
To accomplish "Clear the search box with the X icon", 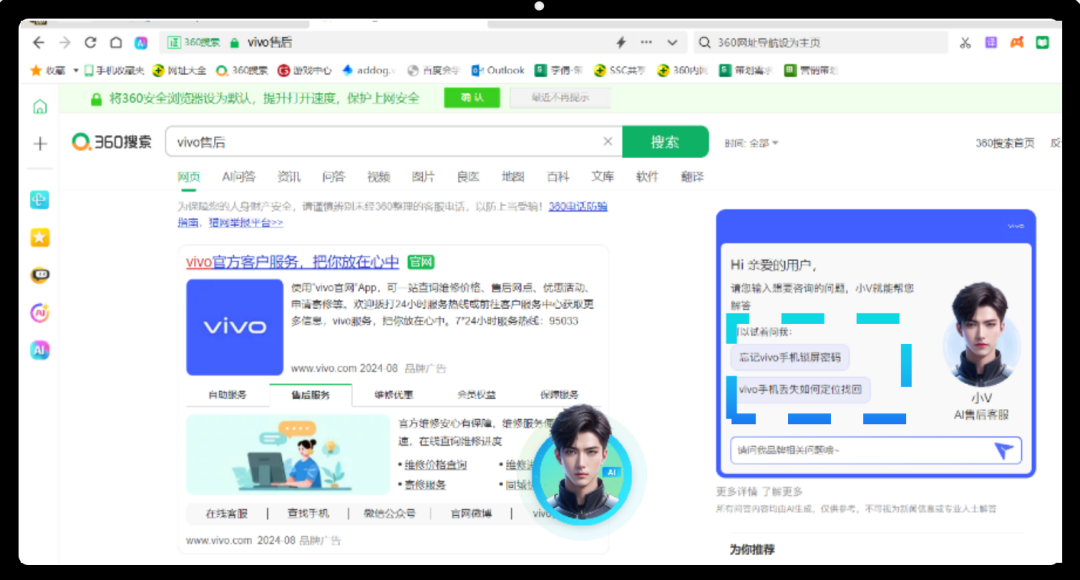I will pos(607,142).
